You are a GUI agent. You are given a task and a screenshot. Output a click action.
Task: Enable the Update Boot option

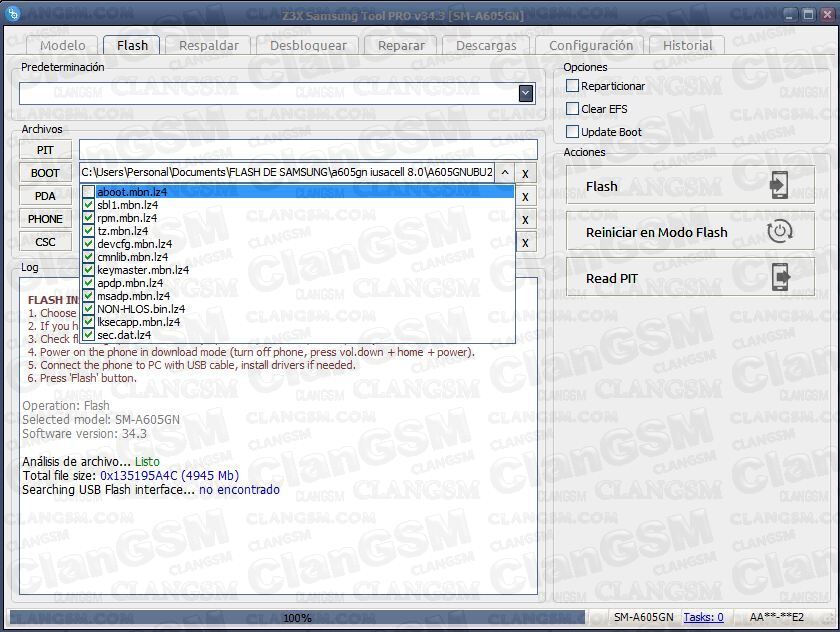573,132
